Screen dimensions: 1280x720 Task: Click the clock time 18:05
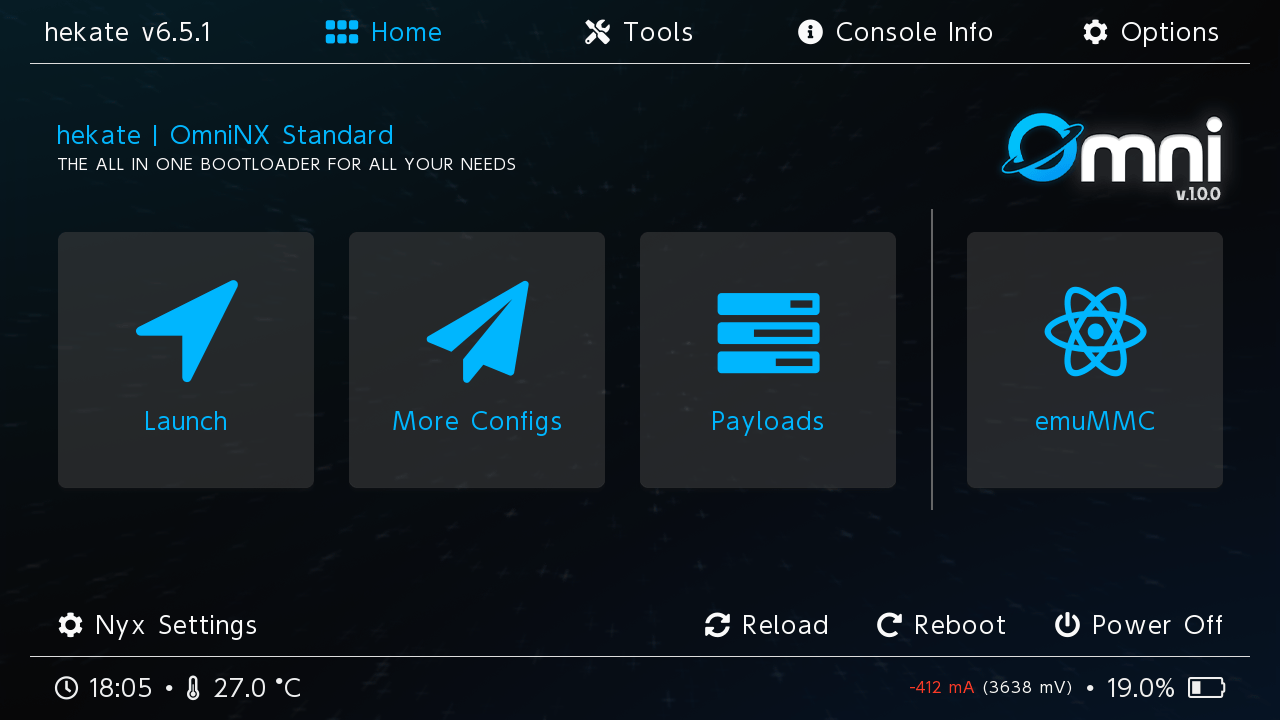click(x=120, y=688)
